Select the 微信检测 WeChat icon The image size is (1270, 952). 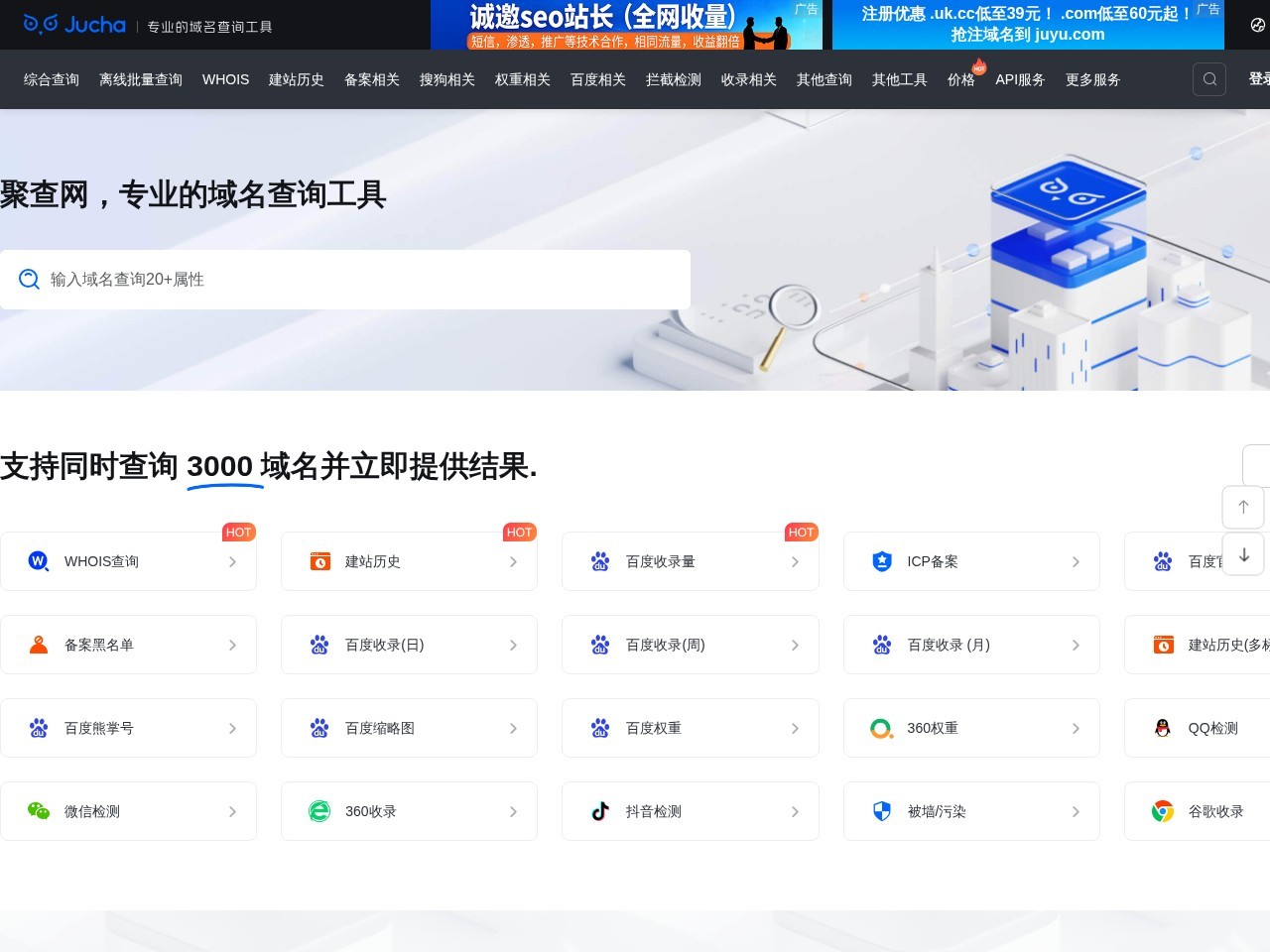38,810
